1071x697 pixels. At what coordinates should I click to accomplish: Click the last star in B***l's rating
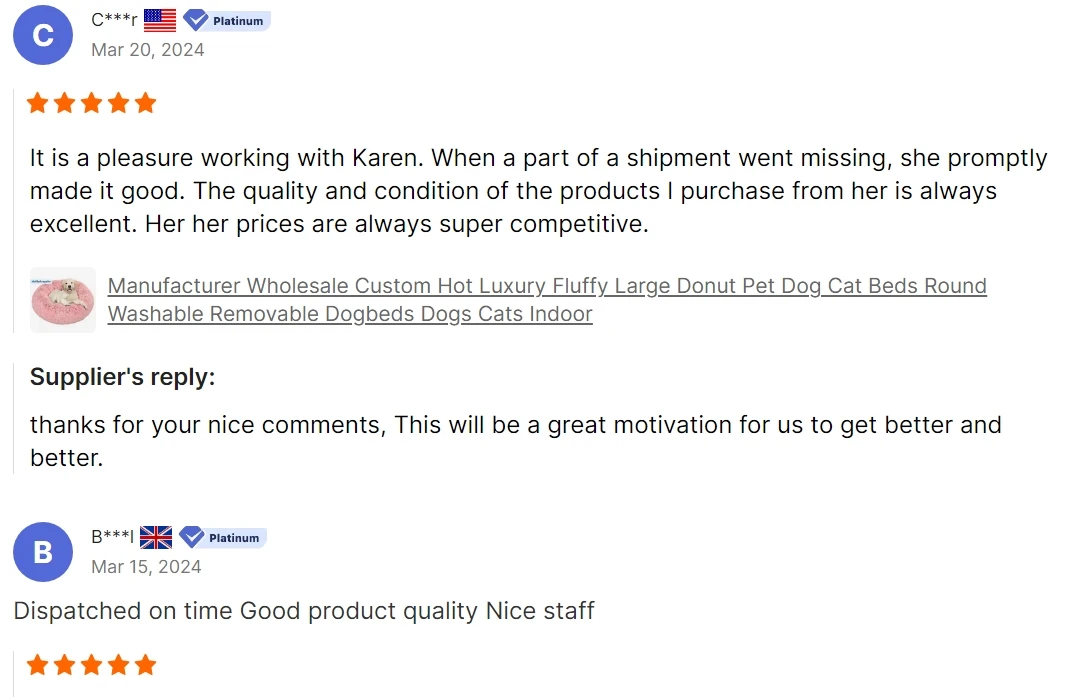[x=146, y=665]
